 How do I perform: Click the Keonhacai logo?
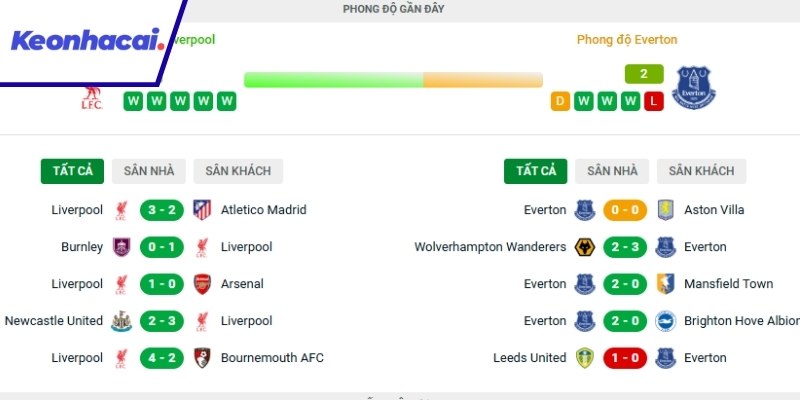[x=86, y=42]
